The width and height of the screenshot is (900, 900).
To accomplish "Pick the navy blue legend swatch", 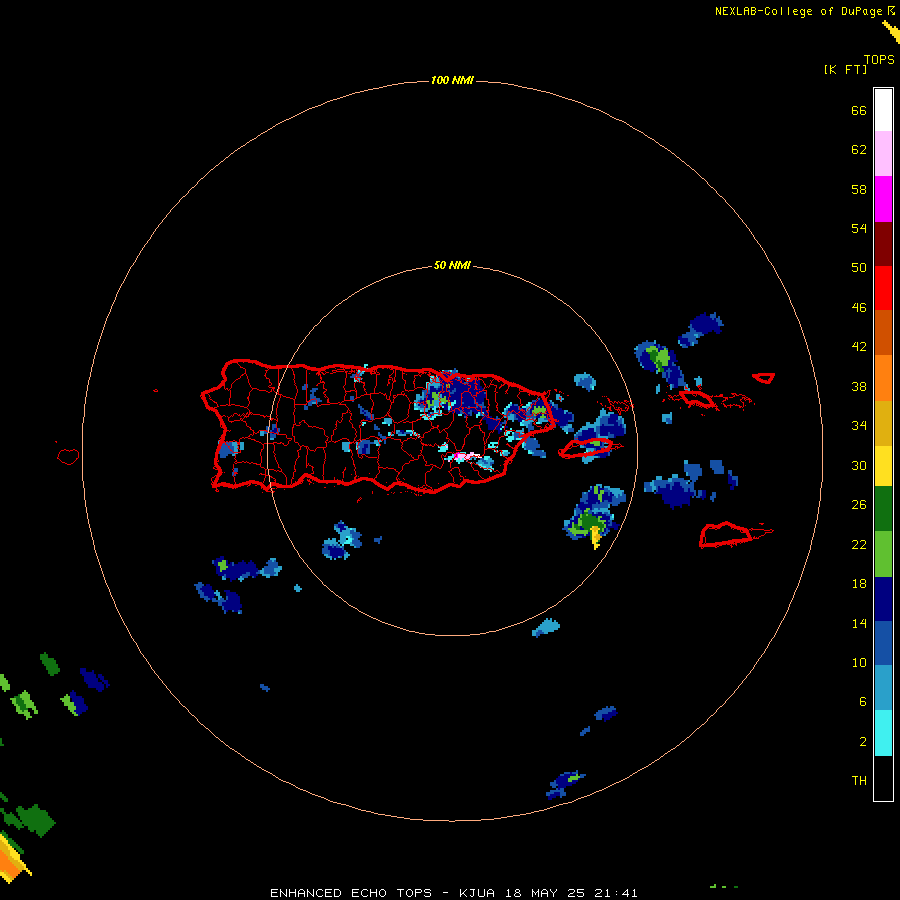I will tap(883, 599).
